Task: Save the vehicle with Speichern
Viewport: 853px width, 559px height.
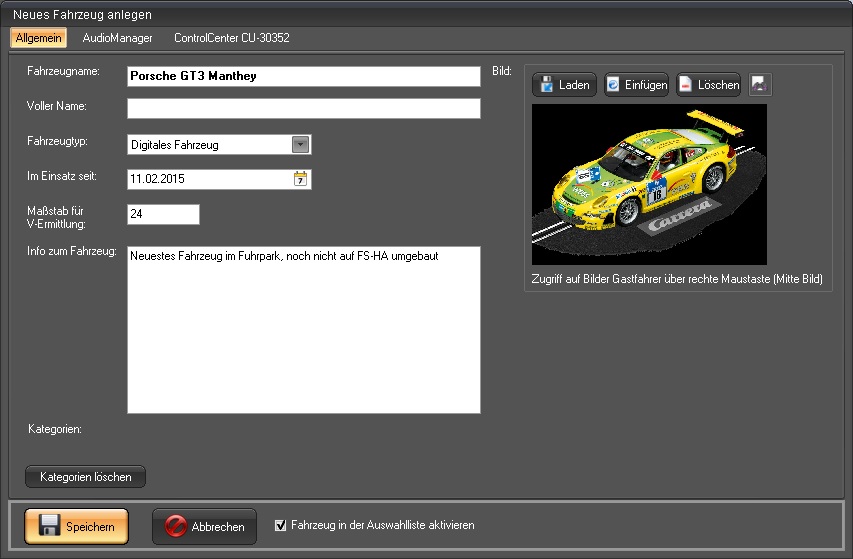Action: click(x=77, y=526)
